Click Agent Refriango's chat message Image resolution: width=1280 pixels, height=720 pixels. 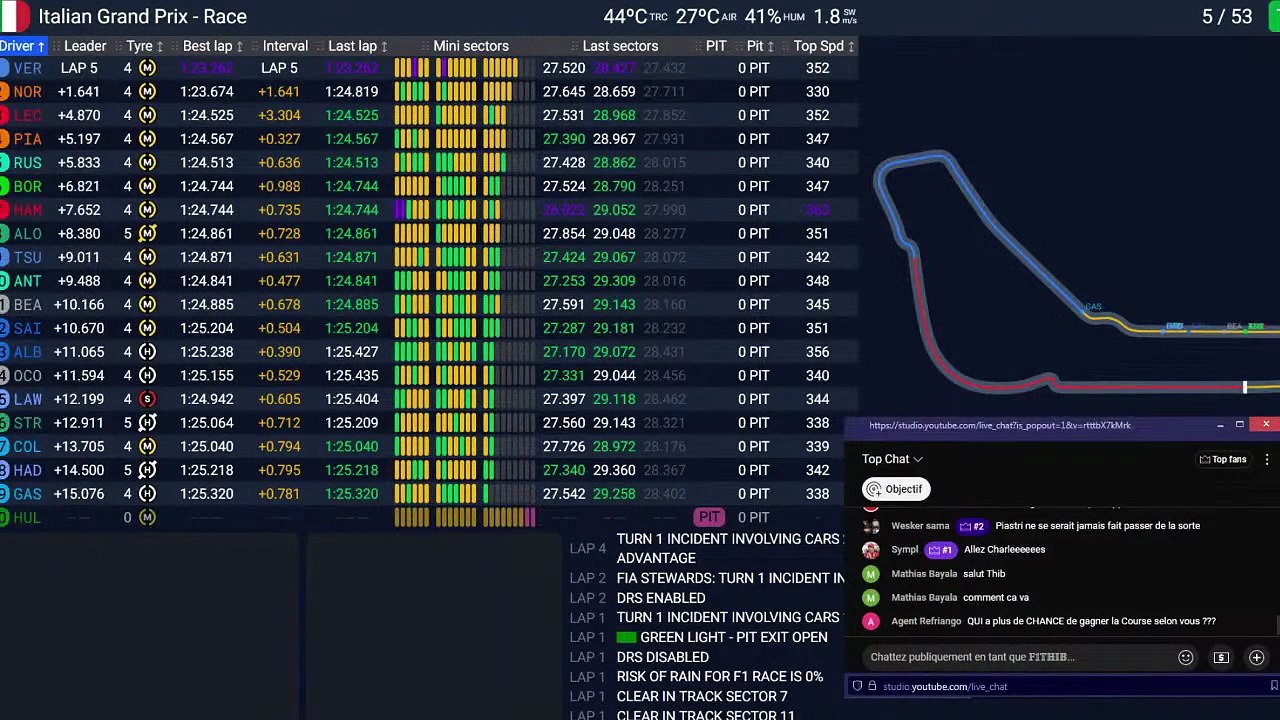1091,621
